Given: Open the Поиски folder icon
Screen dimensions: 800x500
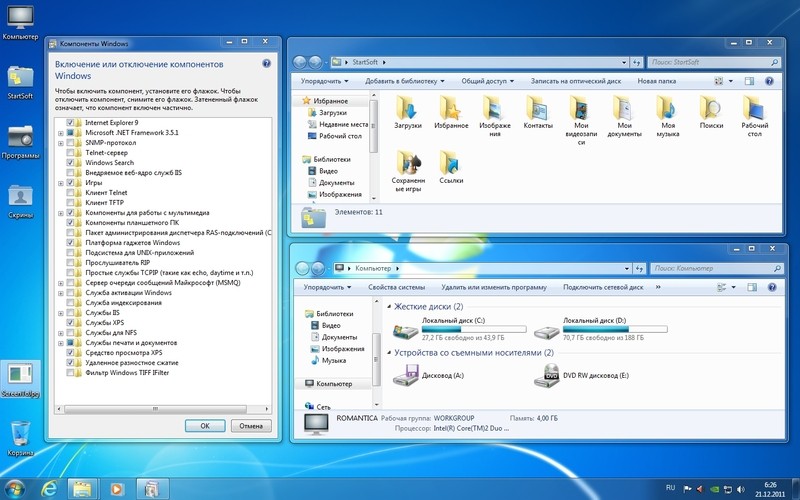Looking at the screenshot, I should [x=711, y=108].
